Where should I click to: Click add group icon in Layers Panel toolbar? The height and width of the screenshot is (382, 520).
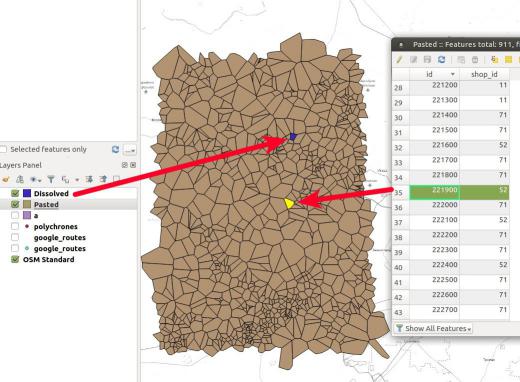tap(20, 180)
